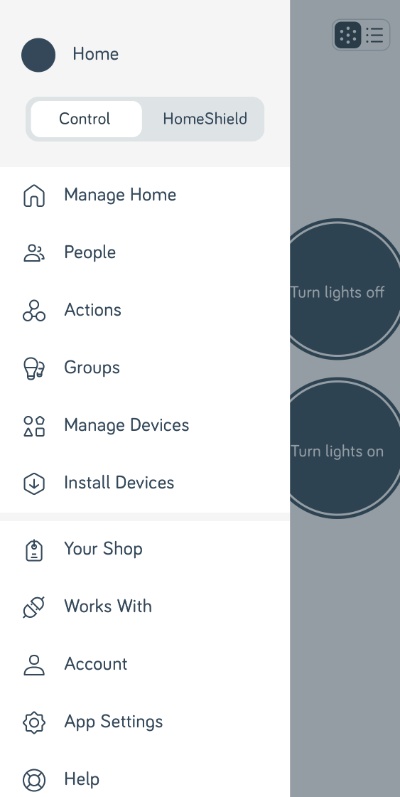Tap the Turn lights off button
Screen dimensions: 400x797
(x=337, y=290)
